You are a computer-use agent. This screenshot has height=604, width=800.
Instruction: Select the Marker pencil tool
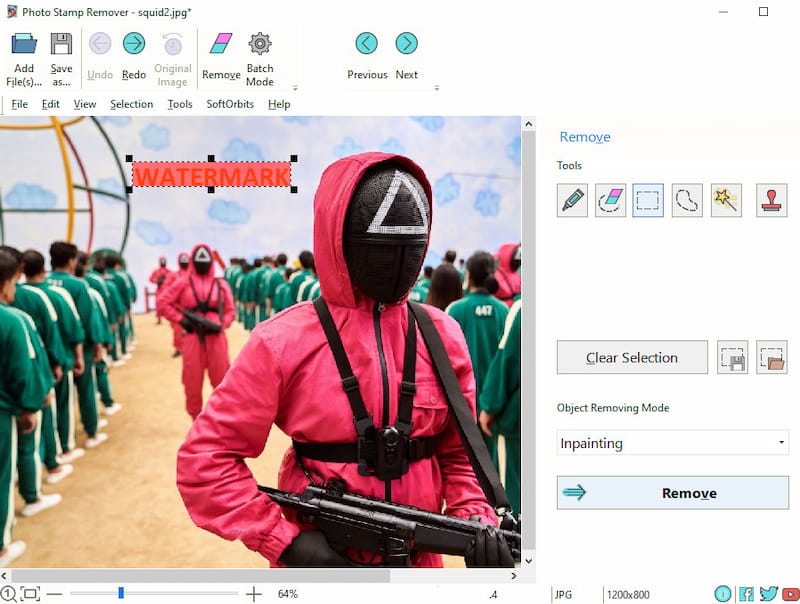572,200
